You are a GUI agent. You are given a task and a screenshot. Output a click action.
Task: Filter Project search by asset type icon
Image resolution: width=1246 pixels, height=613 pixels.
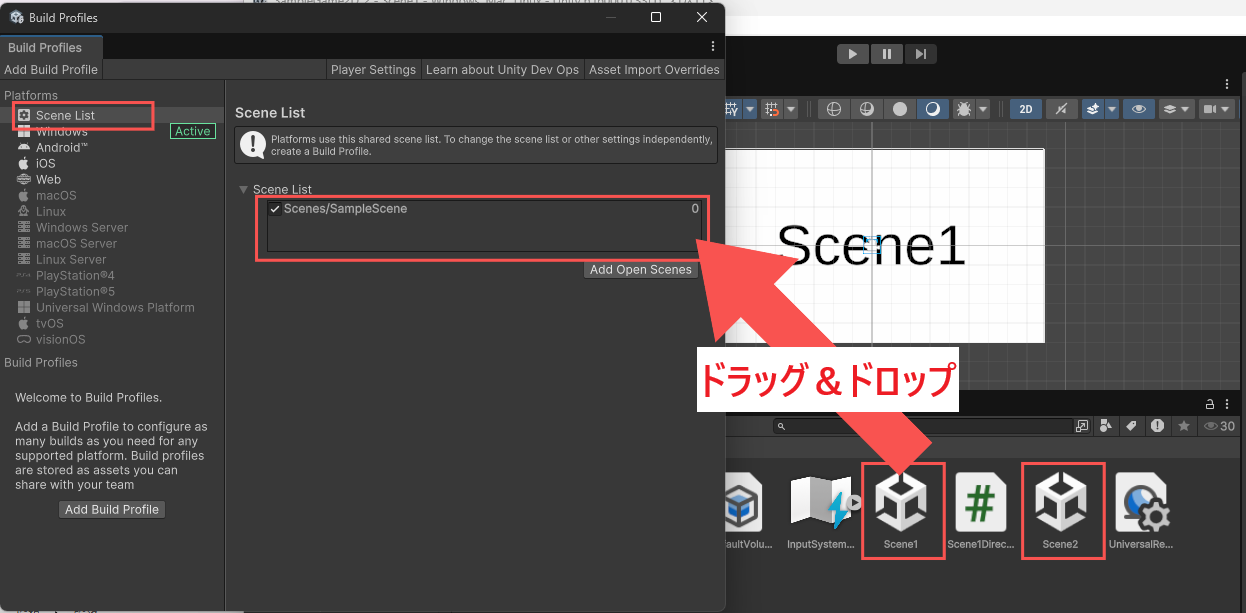(x=1105, y=426)
